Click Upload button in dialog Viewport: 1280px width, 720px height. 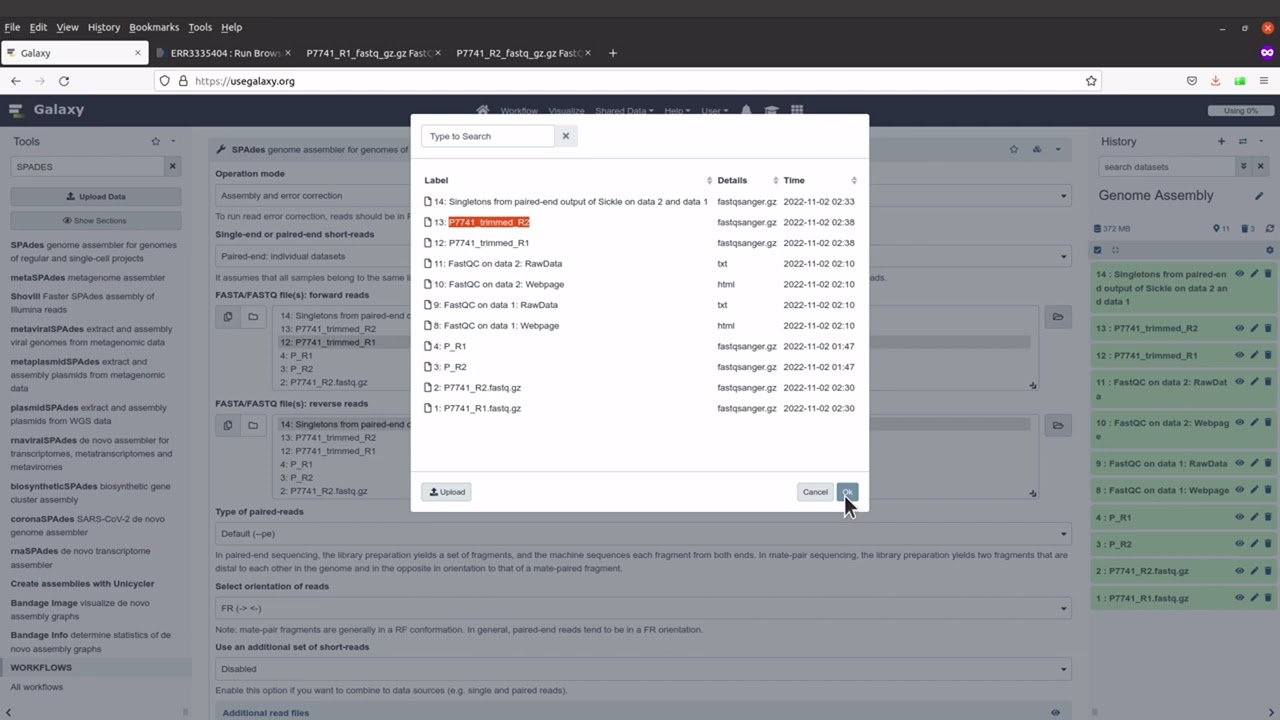(x=446, y=492)
